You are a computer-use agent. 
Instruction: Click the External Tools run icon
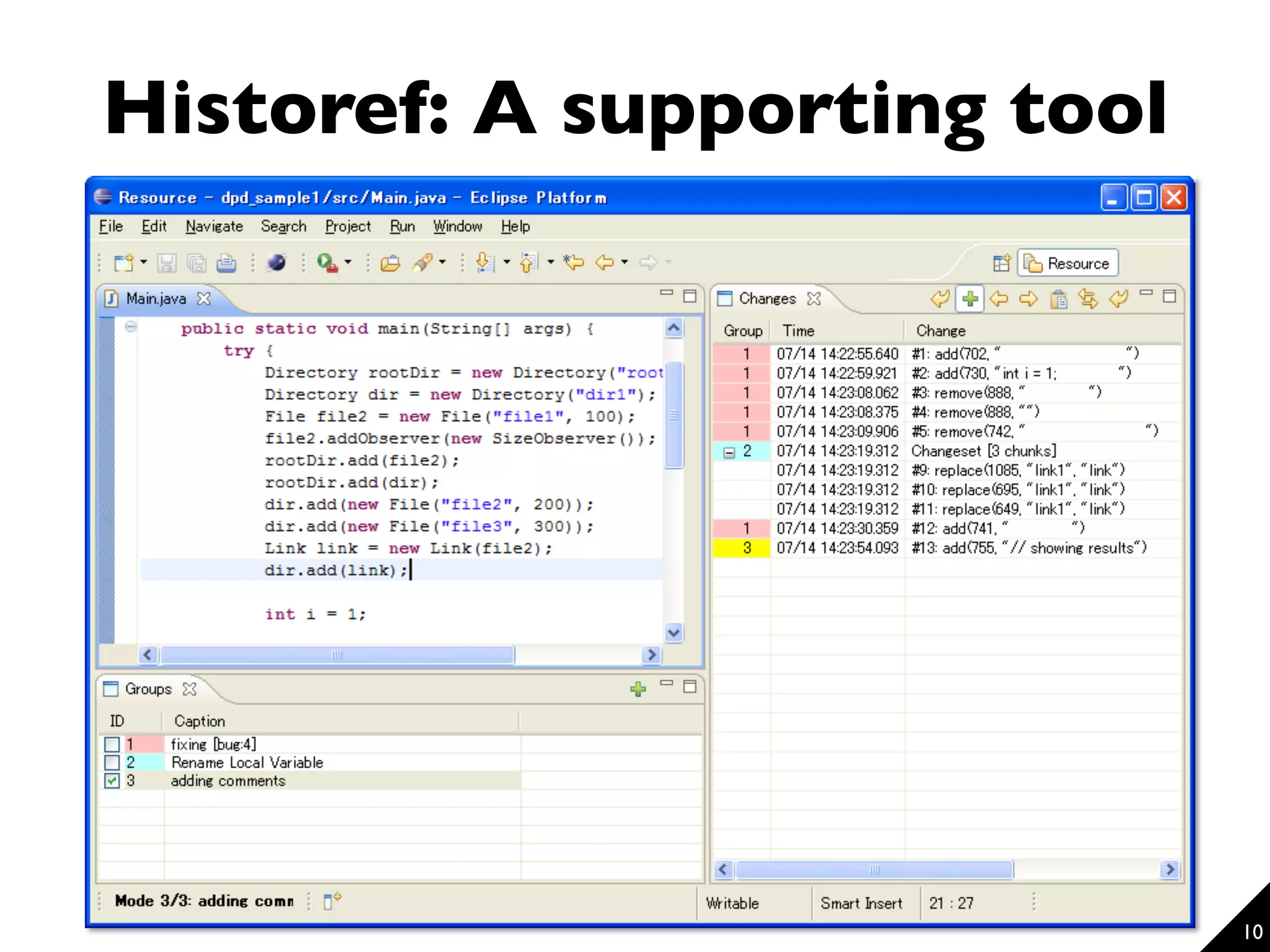pos(327,263)
